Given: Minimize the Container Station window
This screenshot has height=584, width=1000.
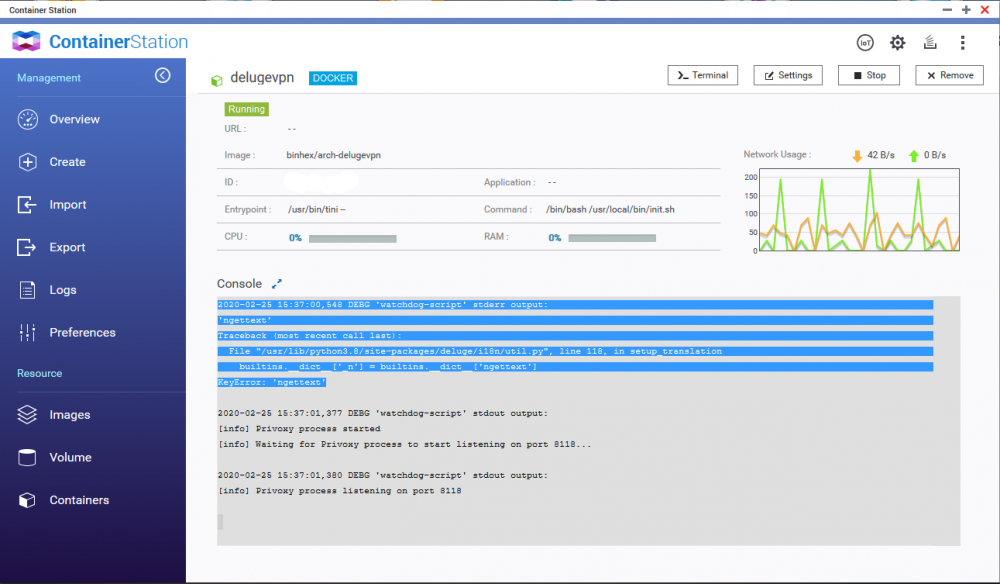Looking at the screenshot, I should [947, 10].
